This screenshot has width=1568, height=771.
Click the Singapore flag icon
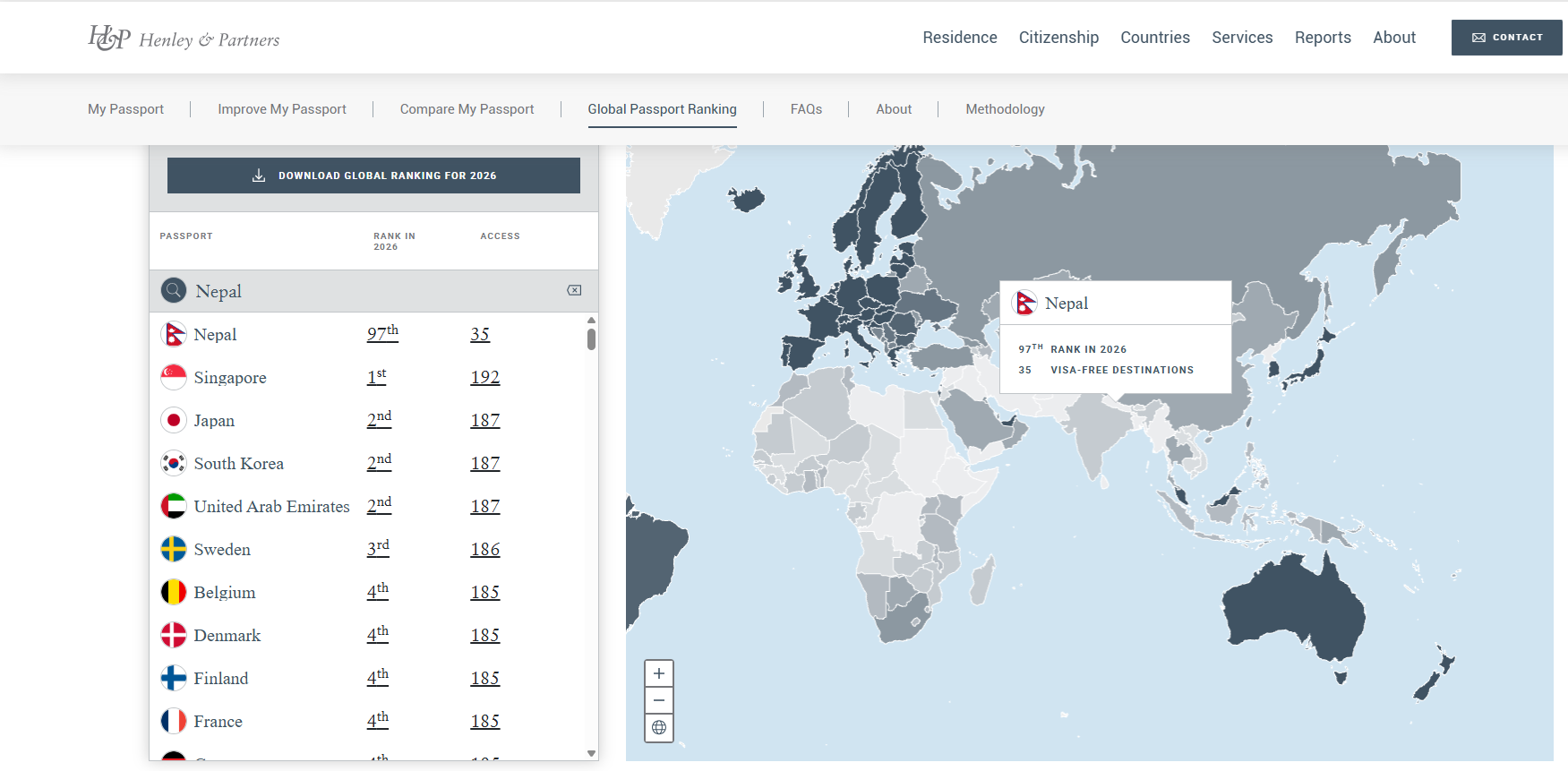[174, 377]
